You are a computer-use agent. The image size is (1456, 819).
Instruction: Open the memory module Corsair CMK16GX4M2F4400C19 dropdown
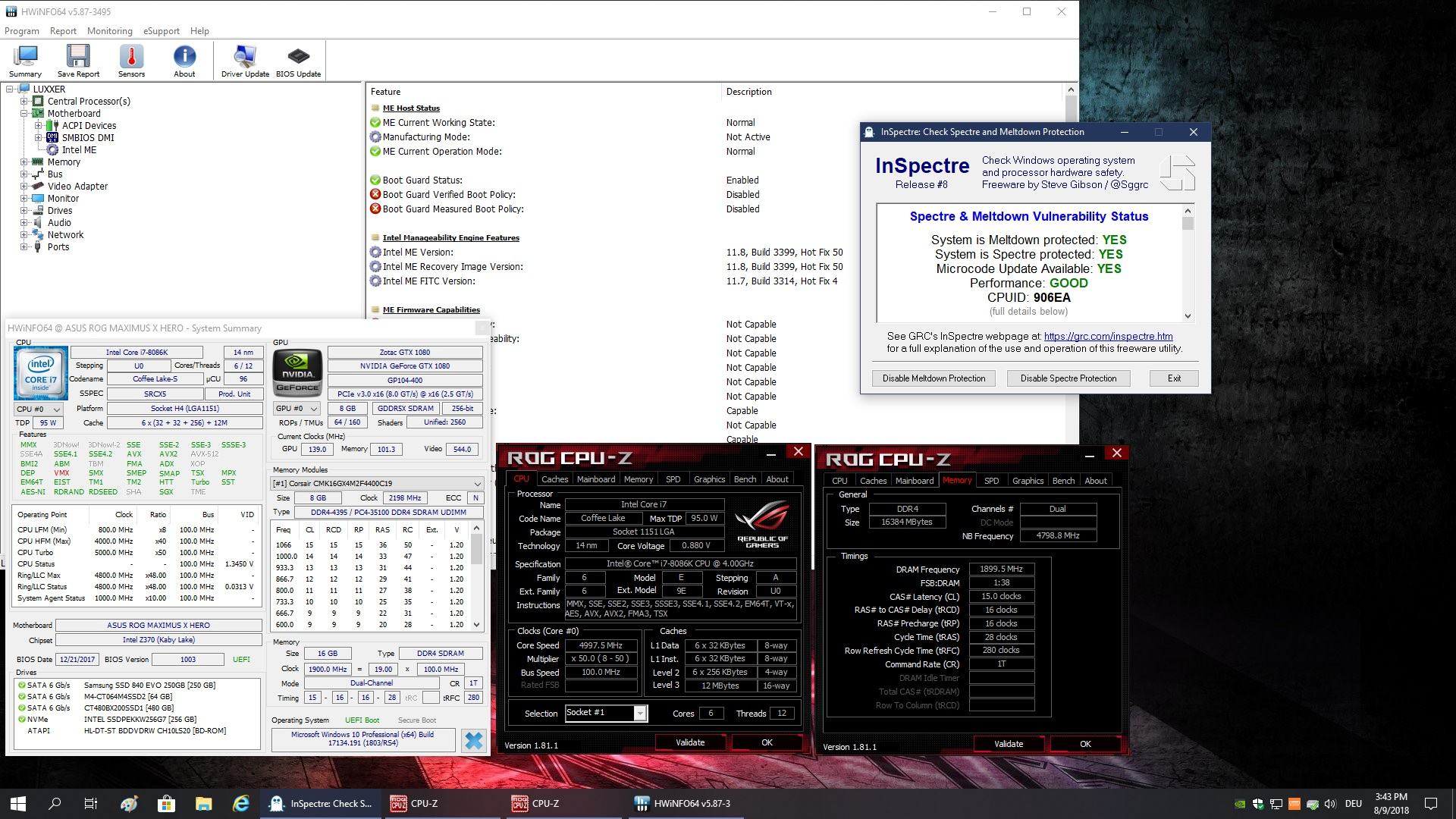point(377,484)
